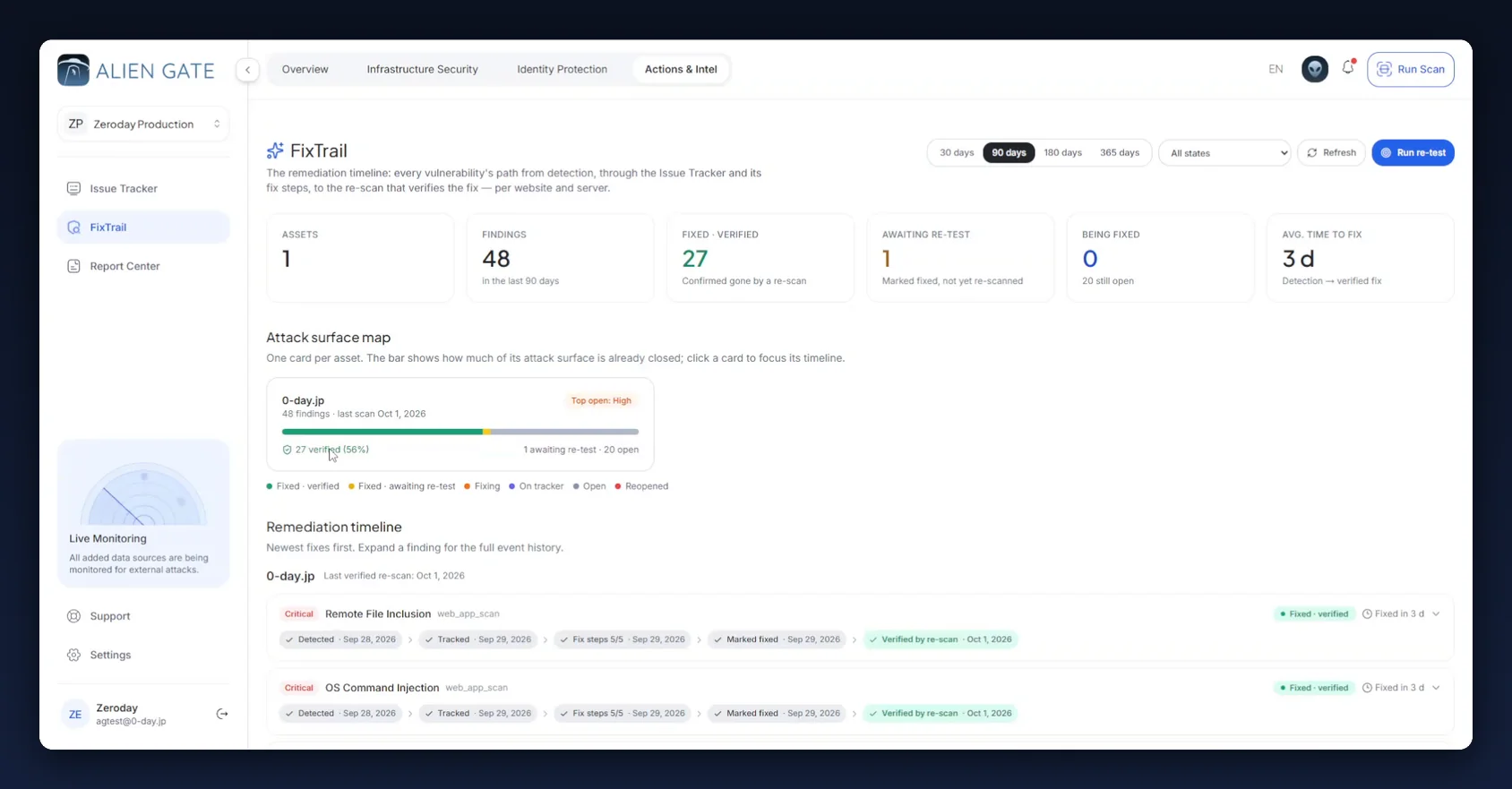Click 'Marked fixed' step for OS Command Injection
The width and height of the screenshot is (1512, 789).
pyautogui.click(x=777, y=714)
